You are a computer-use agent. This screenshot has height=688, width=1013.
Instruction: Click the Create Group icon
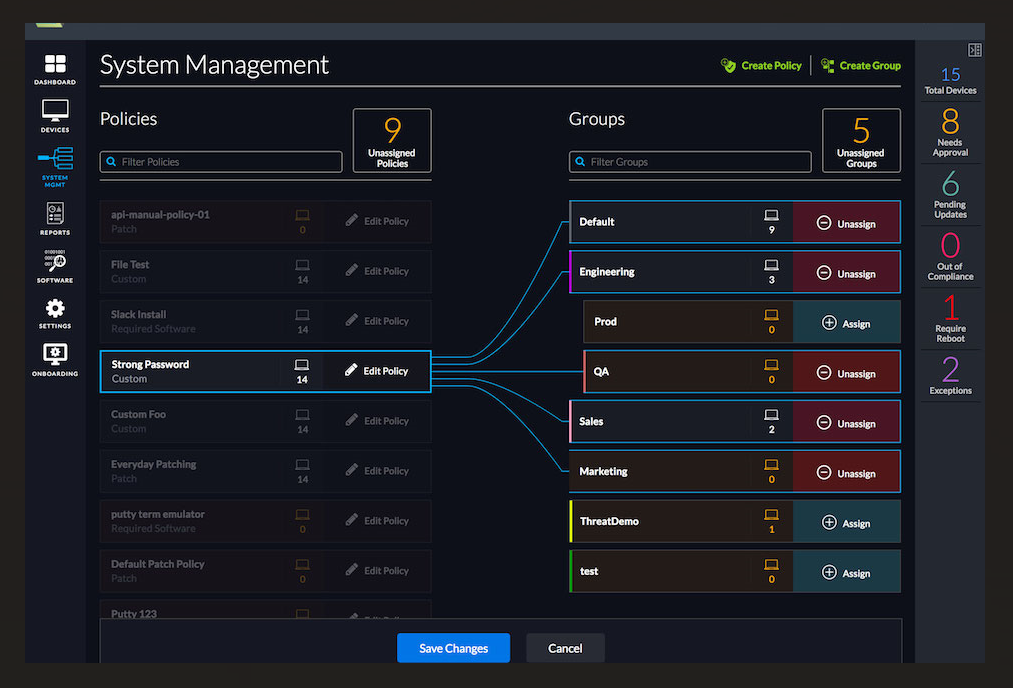827,65
